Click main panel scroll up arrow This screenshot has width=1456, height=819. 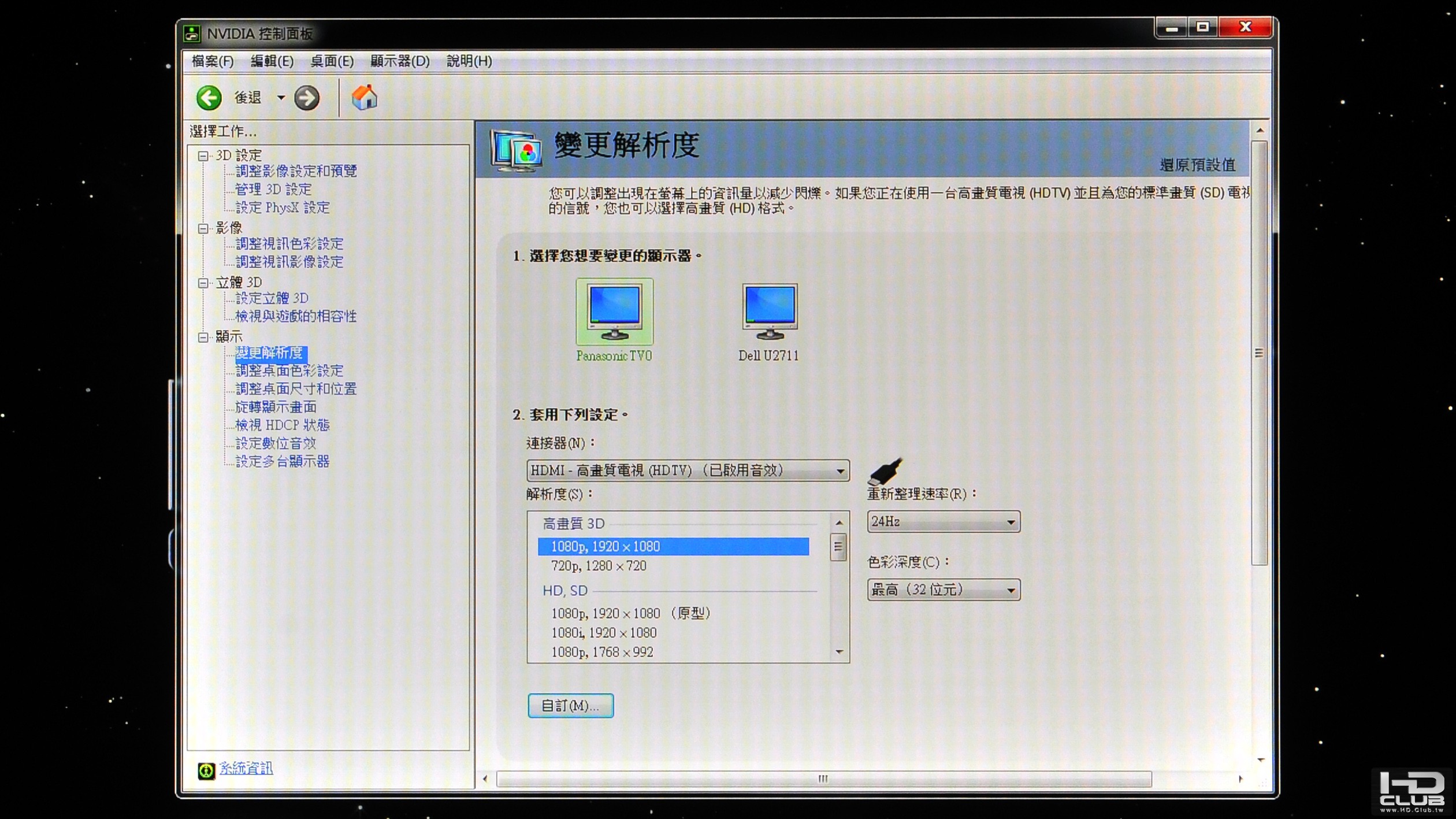pyautogui.click(x=1260, y=131)
